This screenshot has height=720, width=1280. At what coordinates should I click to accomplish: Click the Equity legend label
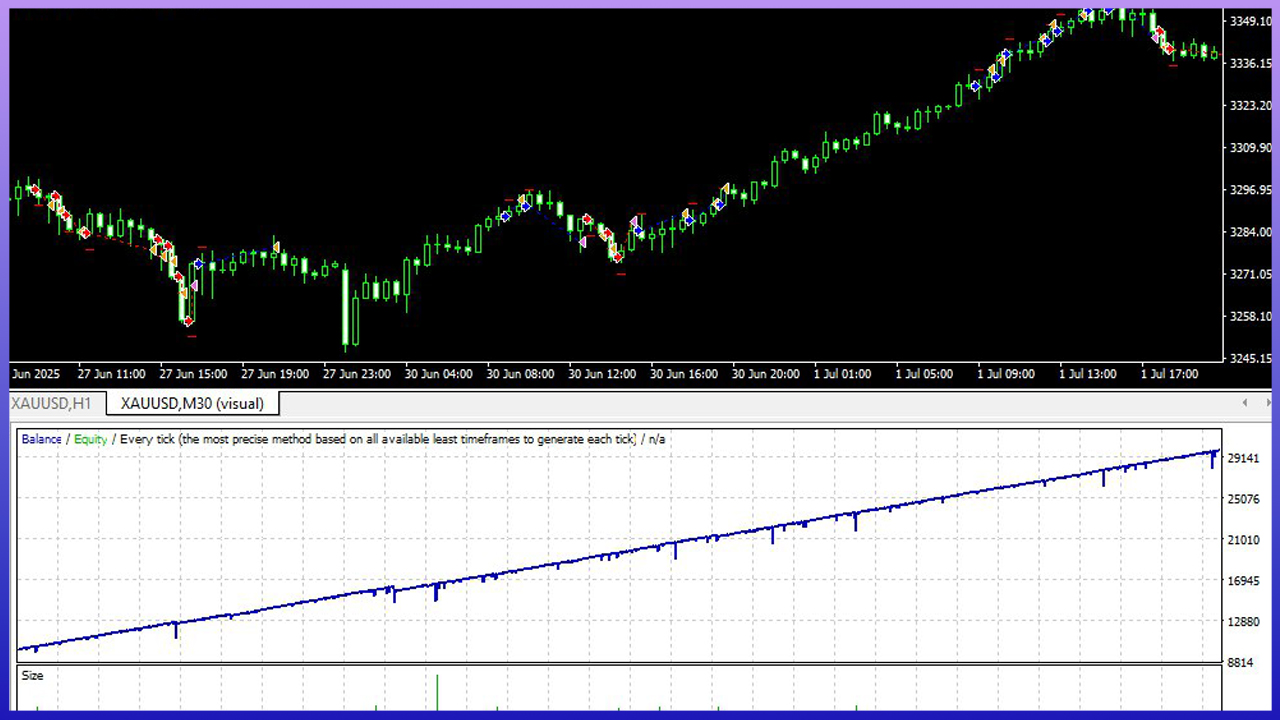(90, 438)
